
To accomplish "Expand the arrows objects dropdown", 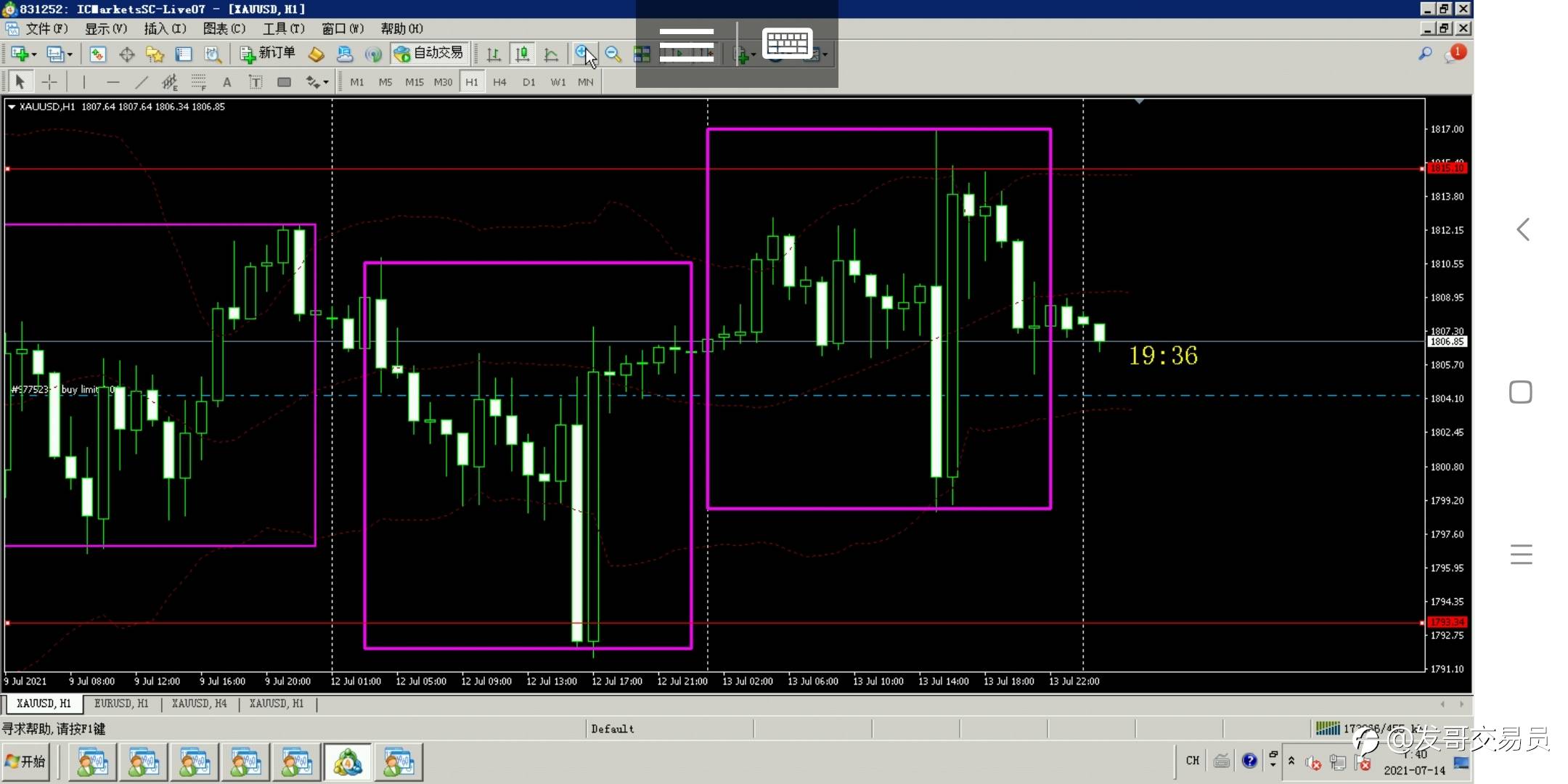I will (326, 82).
